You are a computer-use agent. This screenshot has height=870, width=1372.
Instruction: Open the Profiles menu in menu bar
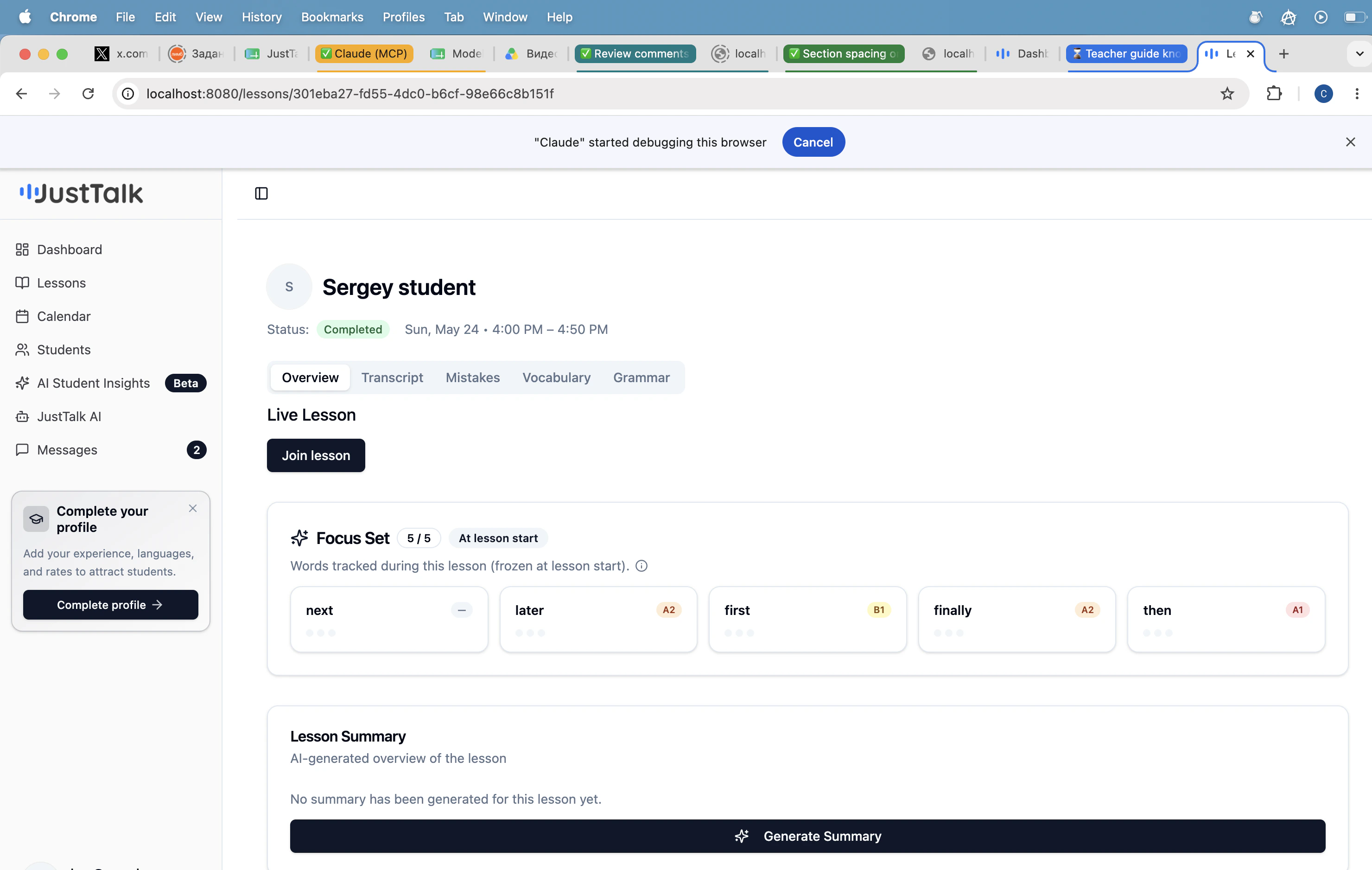[x=403, y=17]
